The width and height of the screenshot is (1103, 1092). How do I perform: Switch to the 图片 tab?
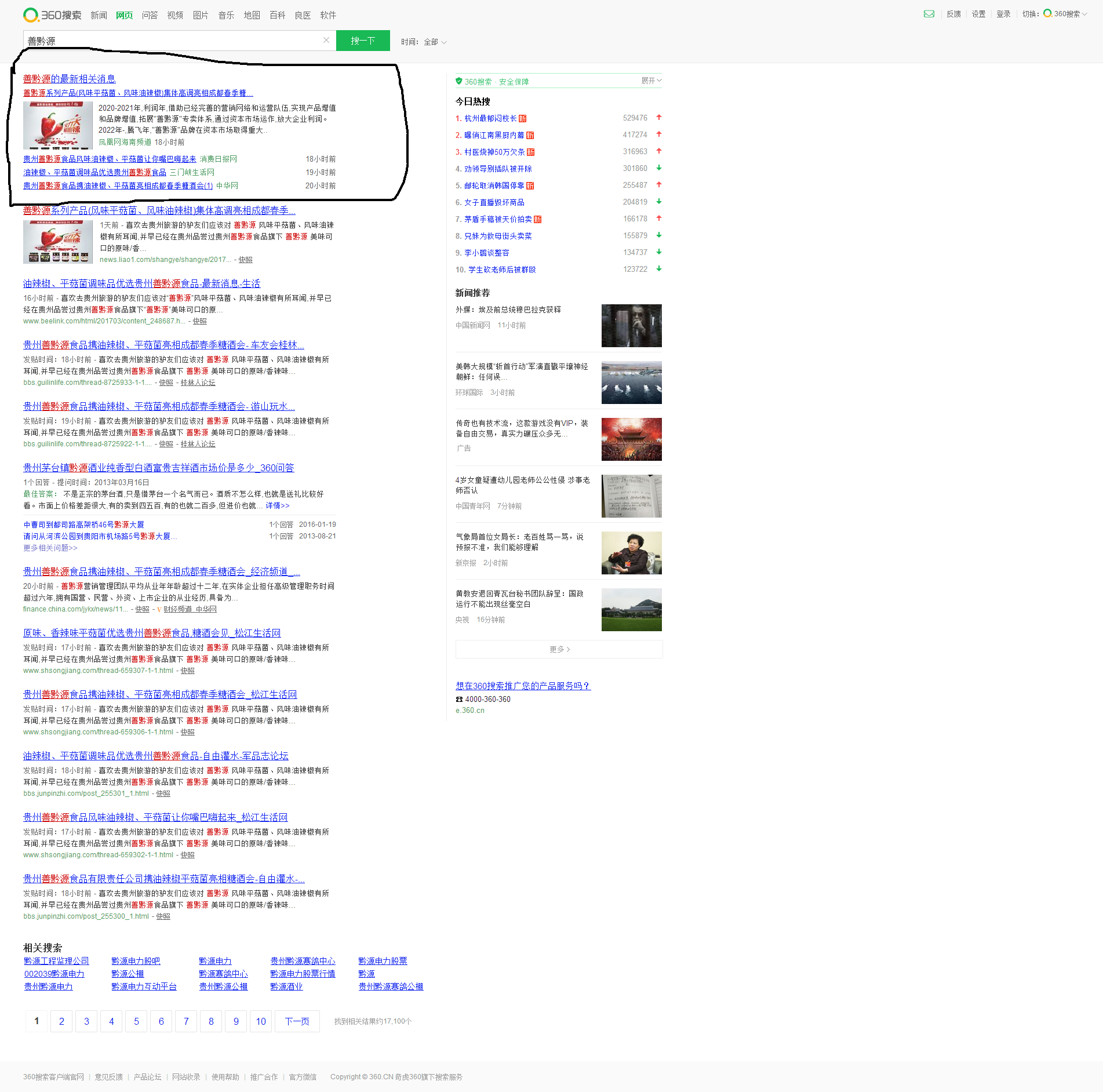click(201, 15)
